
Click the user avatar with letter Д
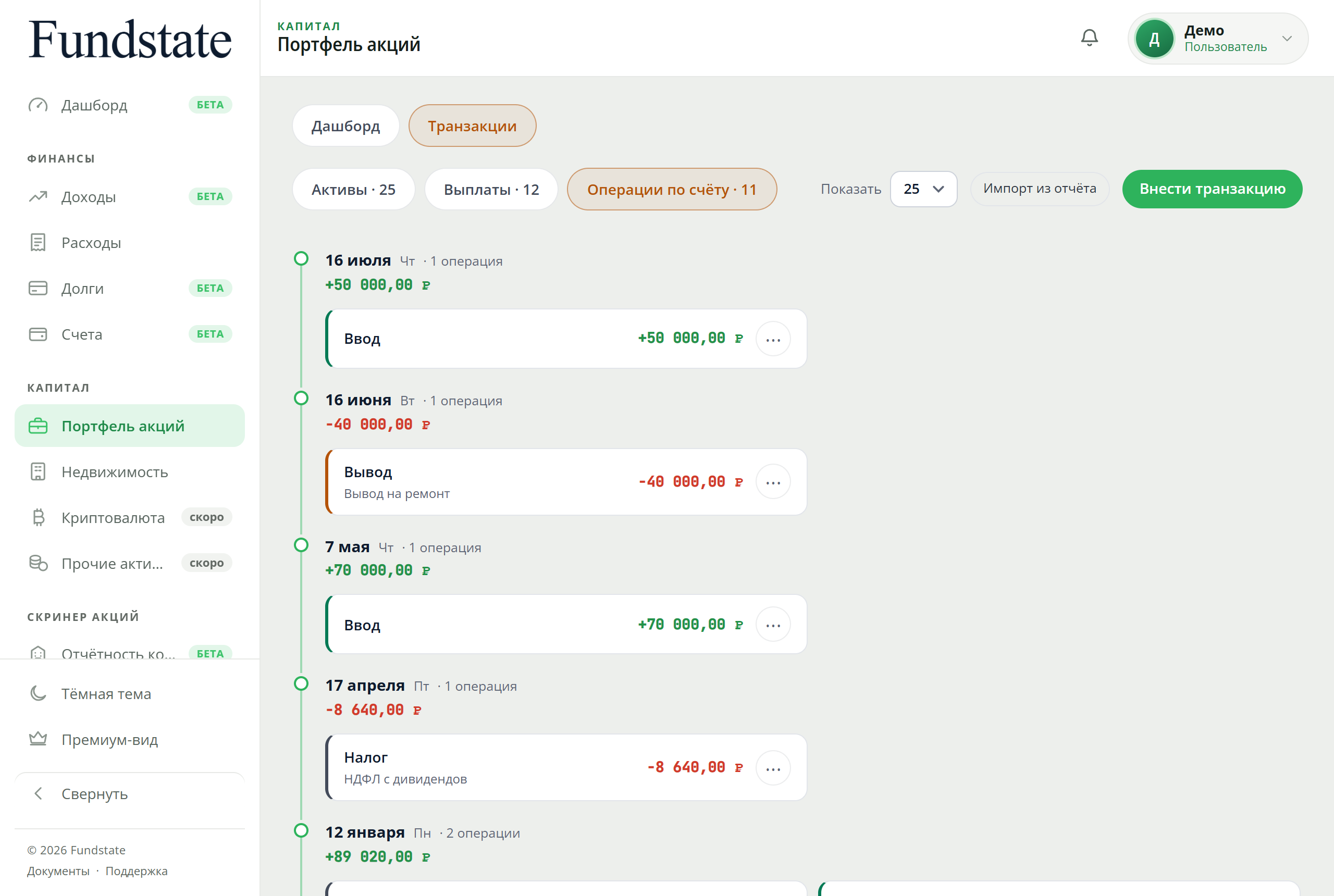pos(1154,39)
